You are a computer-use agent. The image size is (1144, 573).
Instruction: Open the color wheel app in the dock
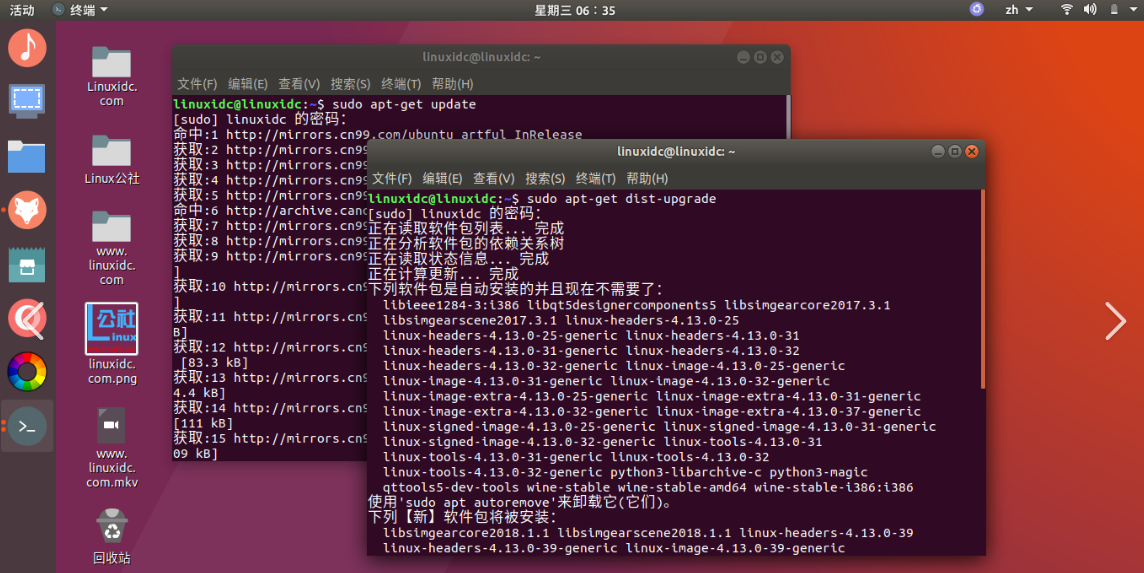click(x=27, y=372)
